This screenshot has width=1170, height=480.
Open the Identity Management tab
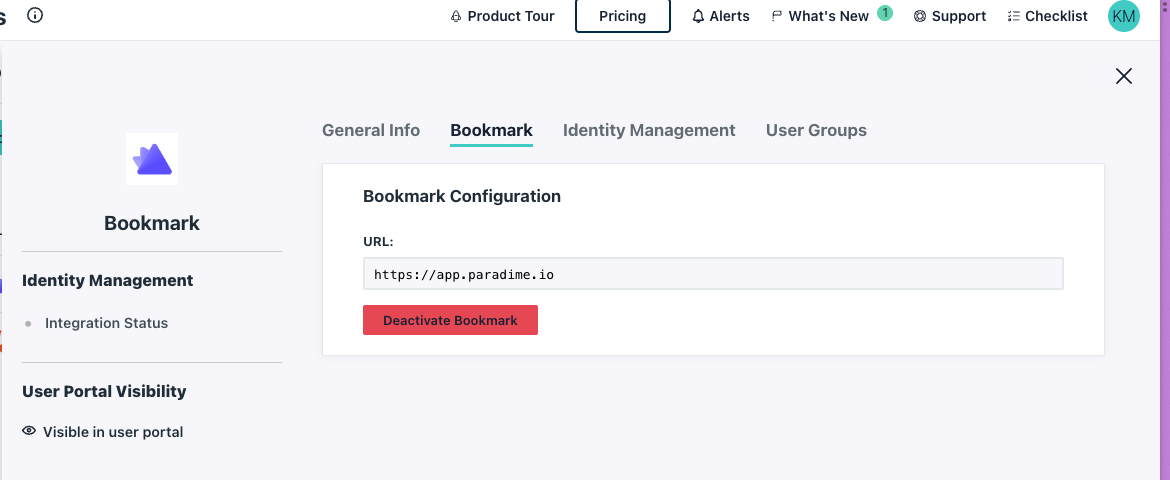click(x=649, y=130)
